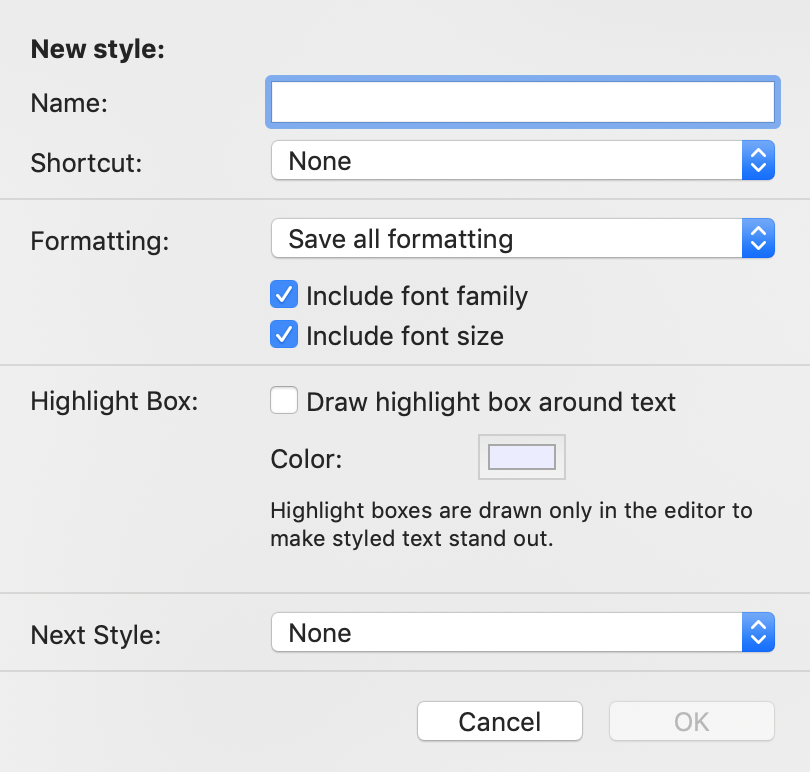The width and height of the screenshot is (810, 772).
Task: Click the Next Style: label
Action: point(96,635)
